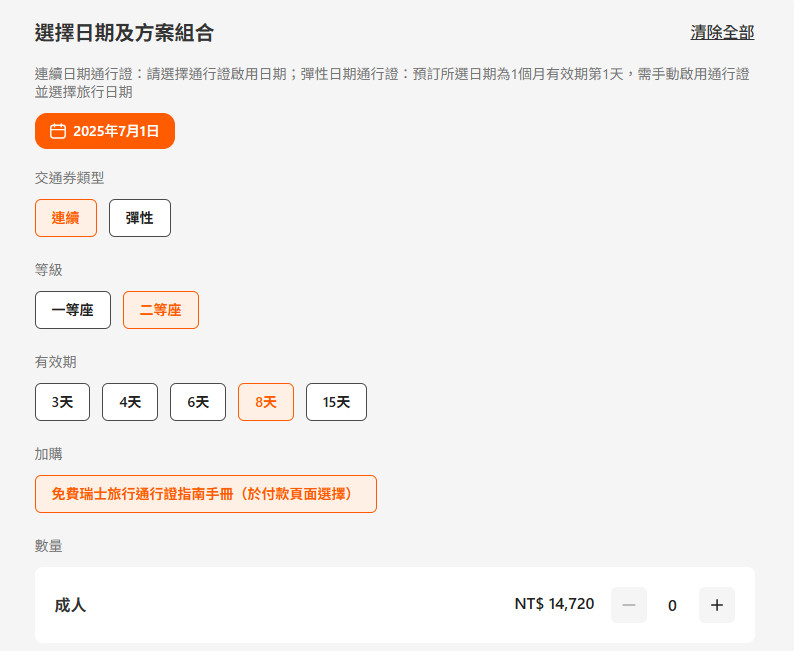Click the 選擇日期及方案組合 heading
Viewport: 794px width, 651px height.
coord(124,33)
